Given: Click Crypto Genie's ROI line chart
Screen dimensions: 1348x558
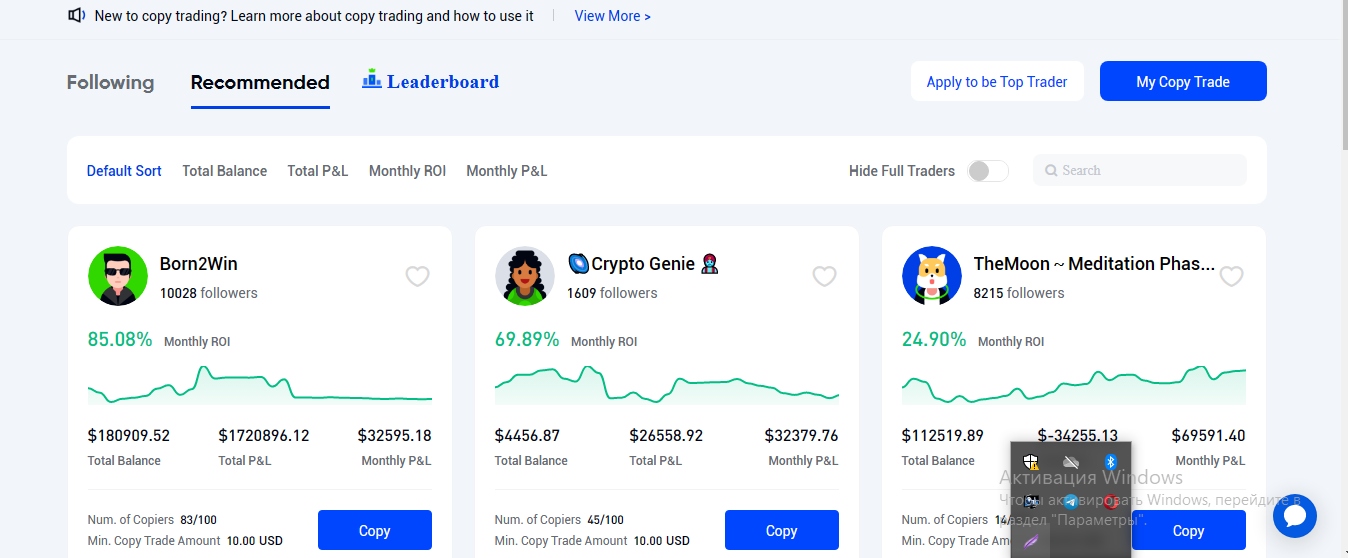Looking at the screenshot, I should point(667,385).
